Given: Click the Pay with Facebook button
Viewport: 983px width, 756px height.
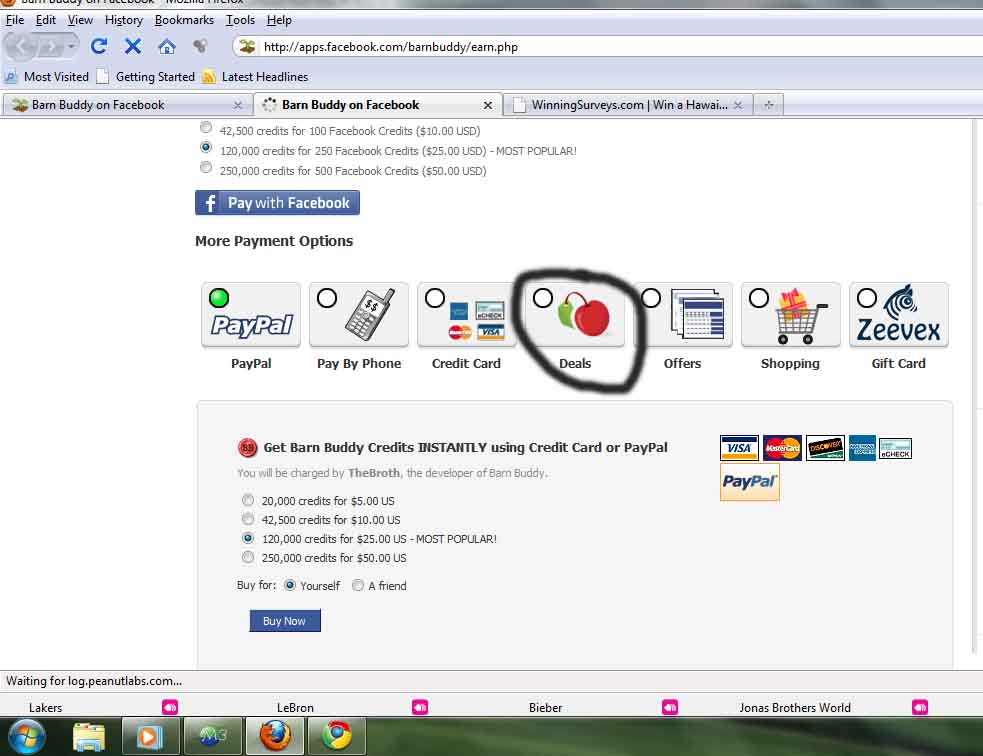Looking at the screenshot, I should coord(277,202).
